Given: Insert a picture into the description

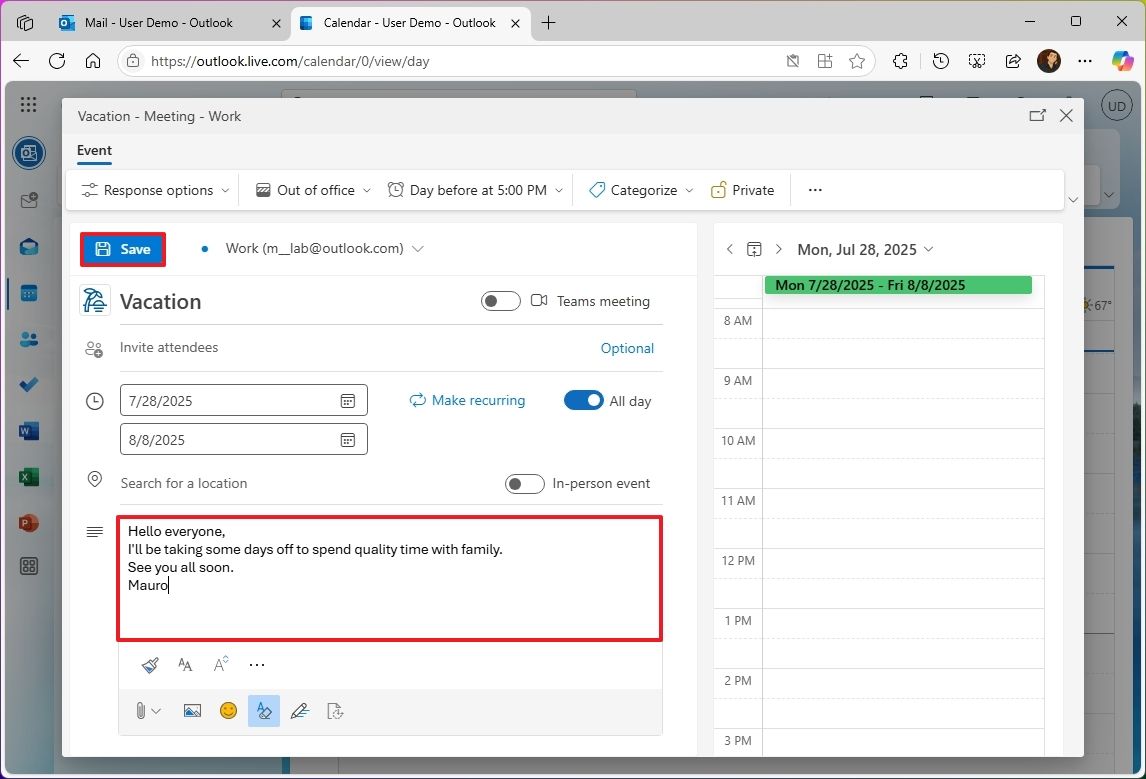Looking at the screenshot, I should click(192, 710).
